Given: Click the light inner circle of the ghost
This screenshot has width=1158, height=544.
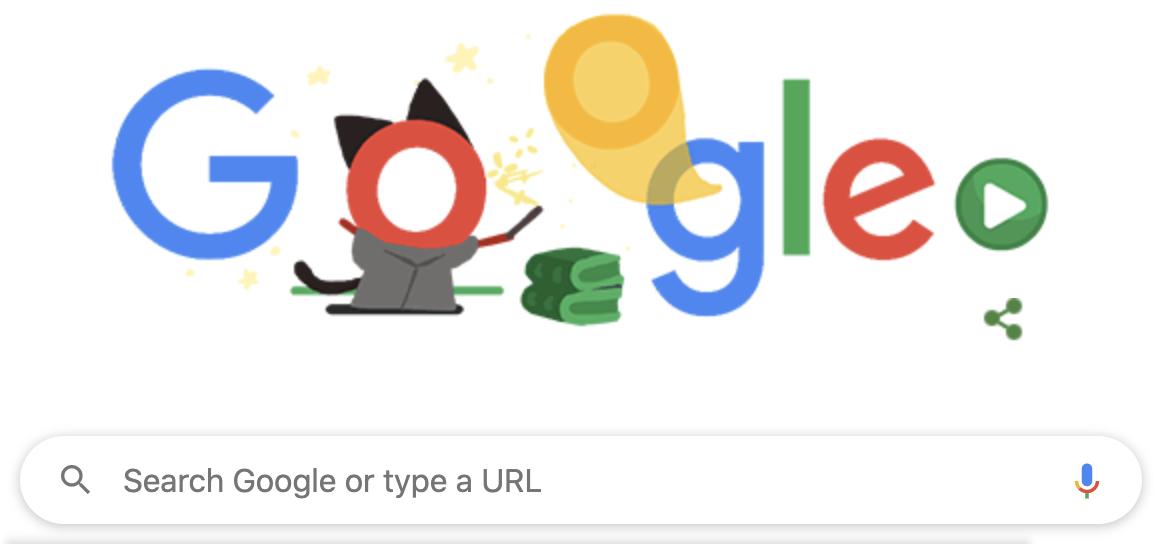Looking at the screenshot, I should (x=611, y=81).
